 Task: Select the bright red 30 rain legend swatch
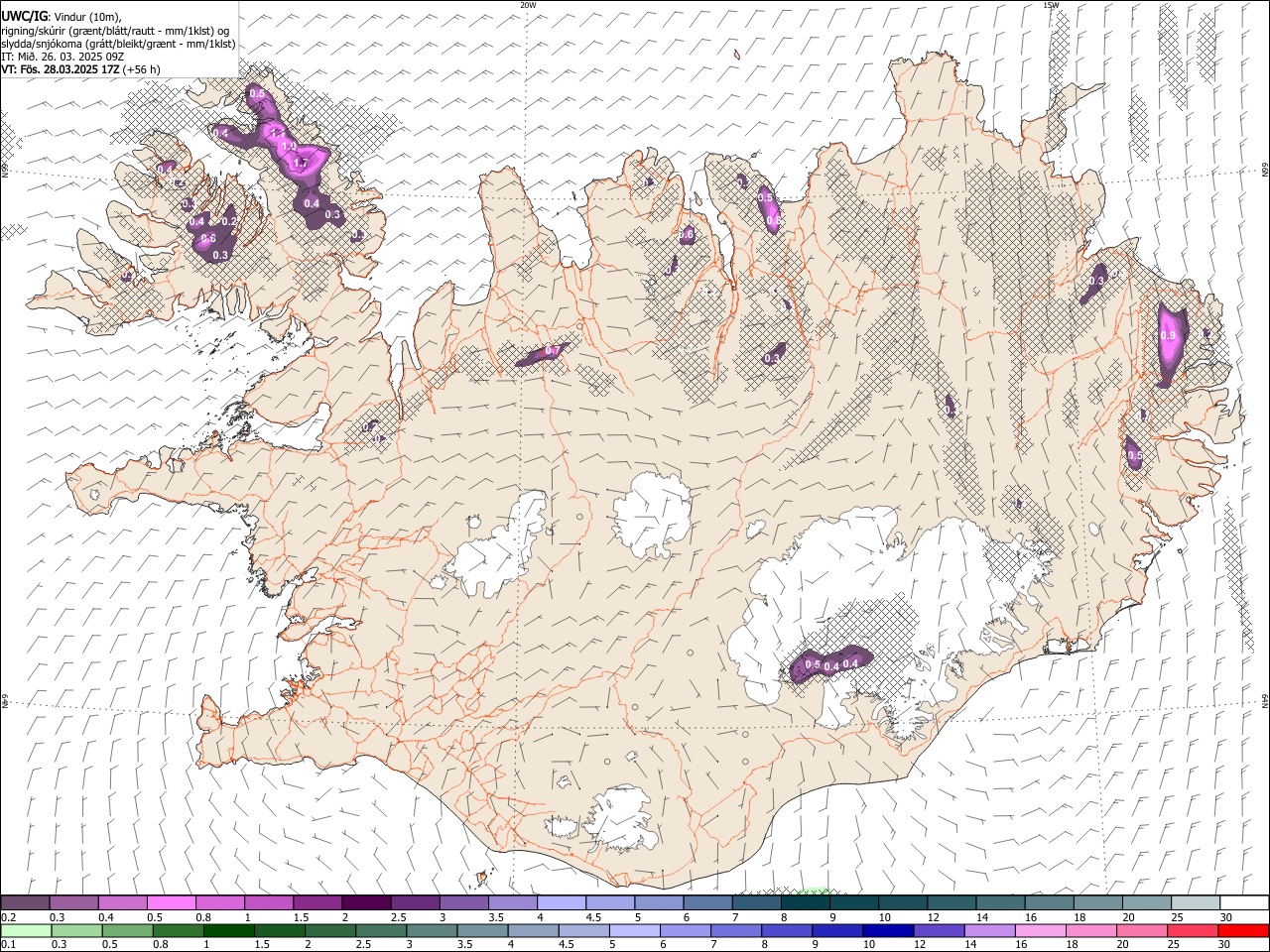pyautogui.click(x=1243, y=930)
